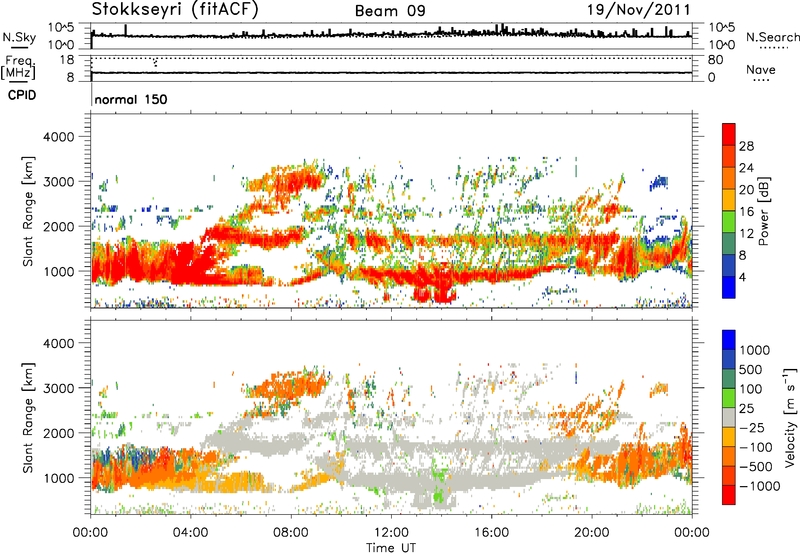Click the '4000' range tick of power panel
800x554 pixels.
58,137
